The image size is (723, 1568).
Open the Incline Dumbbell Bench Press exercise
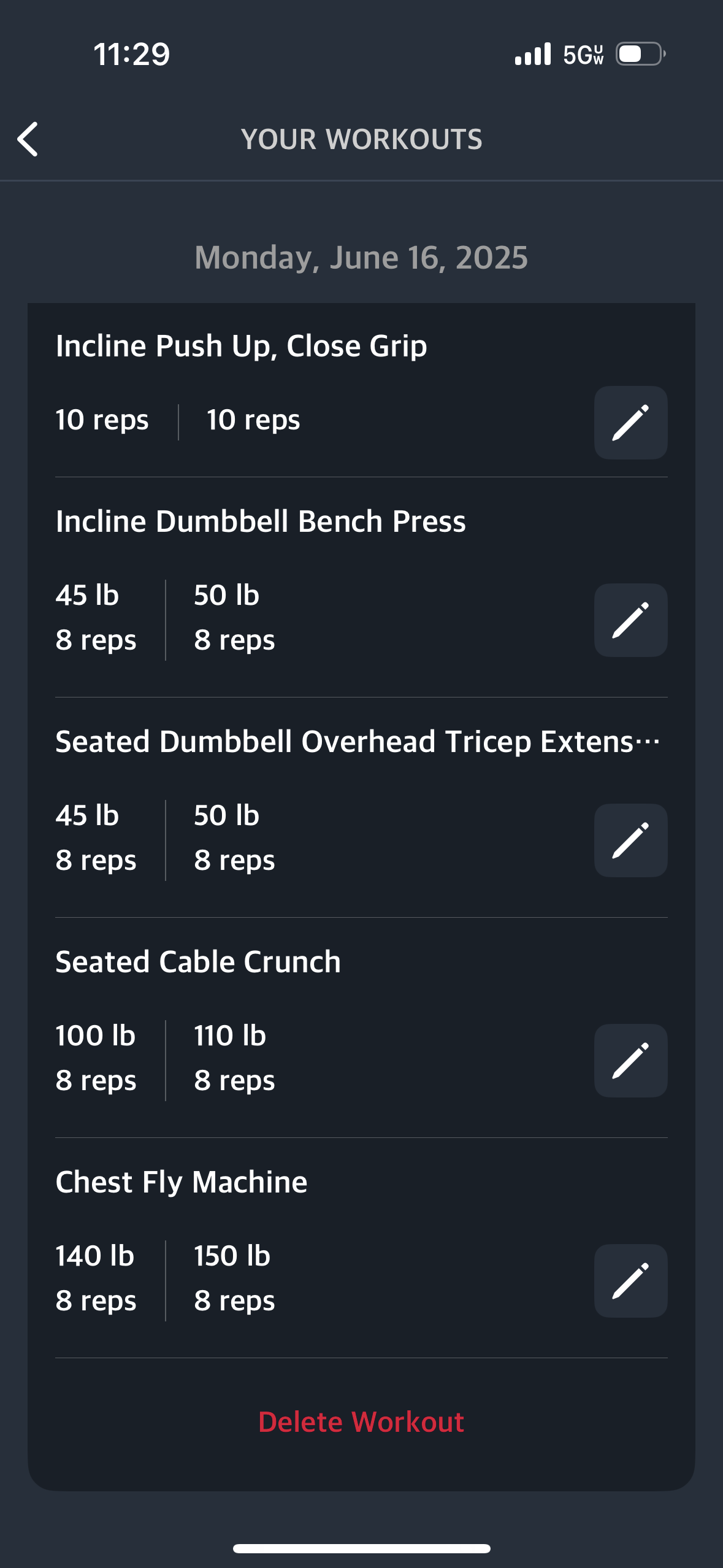pyautogui.click(x=261, y=521)
